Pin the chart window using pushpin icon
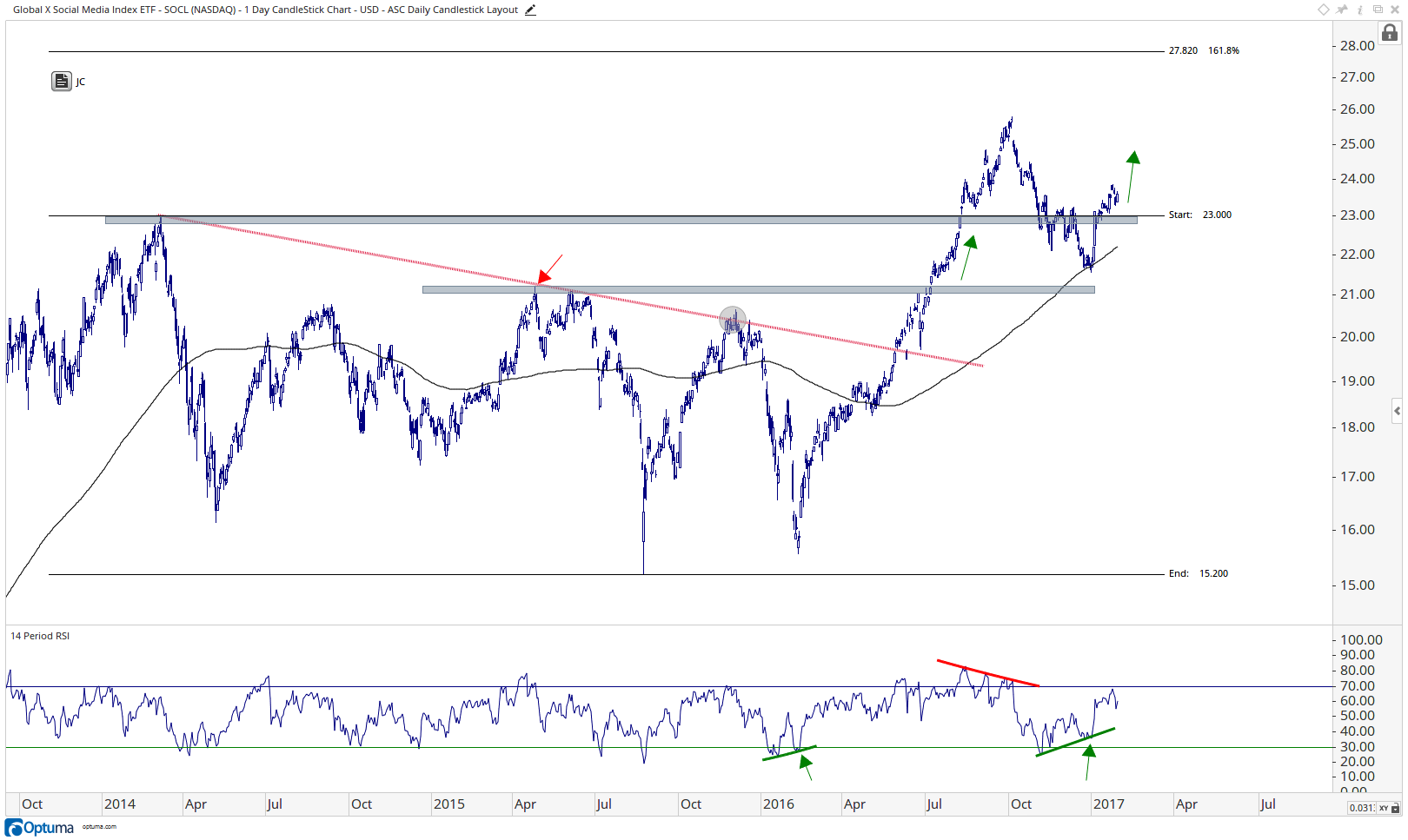 click(x=1342, y=10)
